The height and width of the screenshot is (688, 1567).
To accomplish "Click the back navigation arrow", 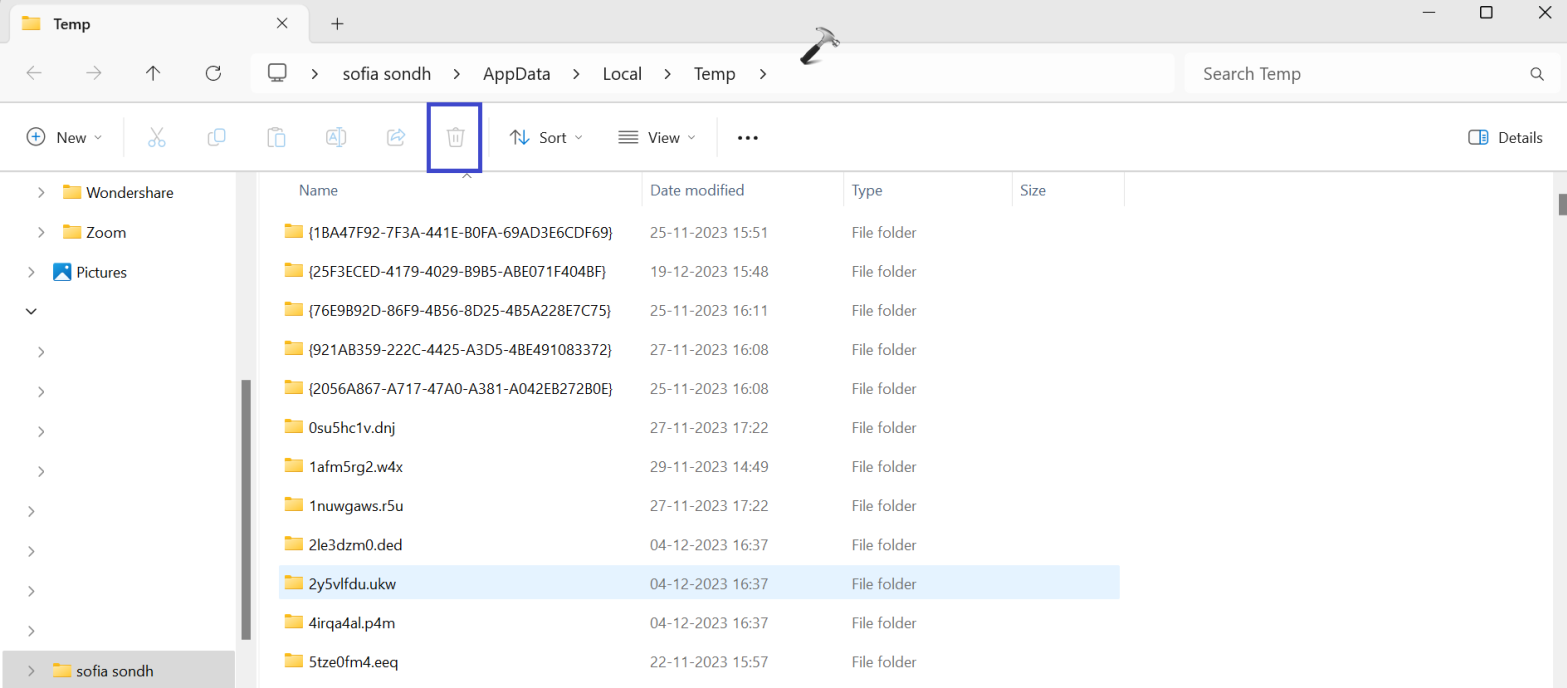I will [33, 72].
